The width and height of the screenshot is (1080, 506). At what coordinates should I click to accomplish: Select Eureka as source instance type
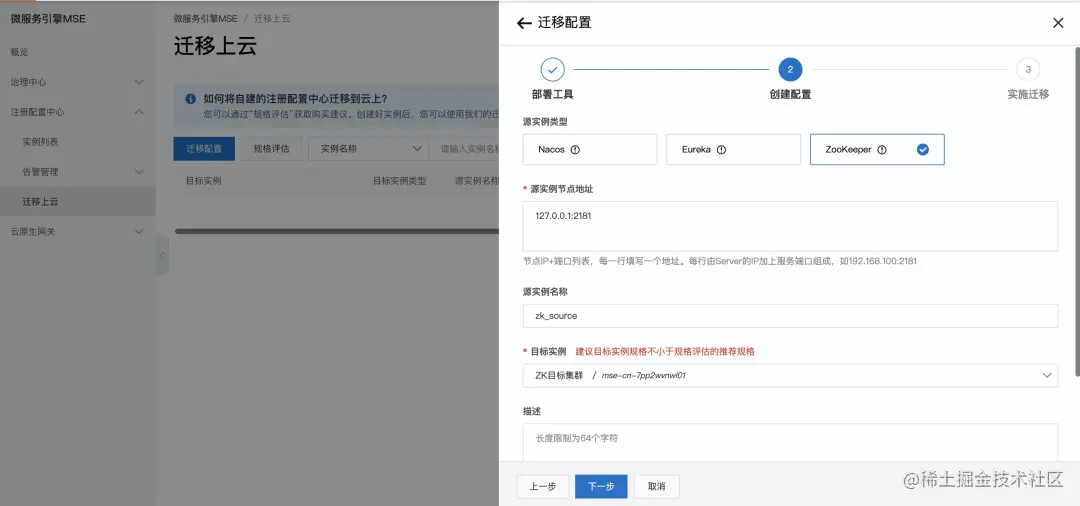point(733,149)
